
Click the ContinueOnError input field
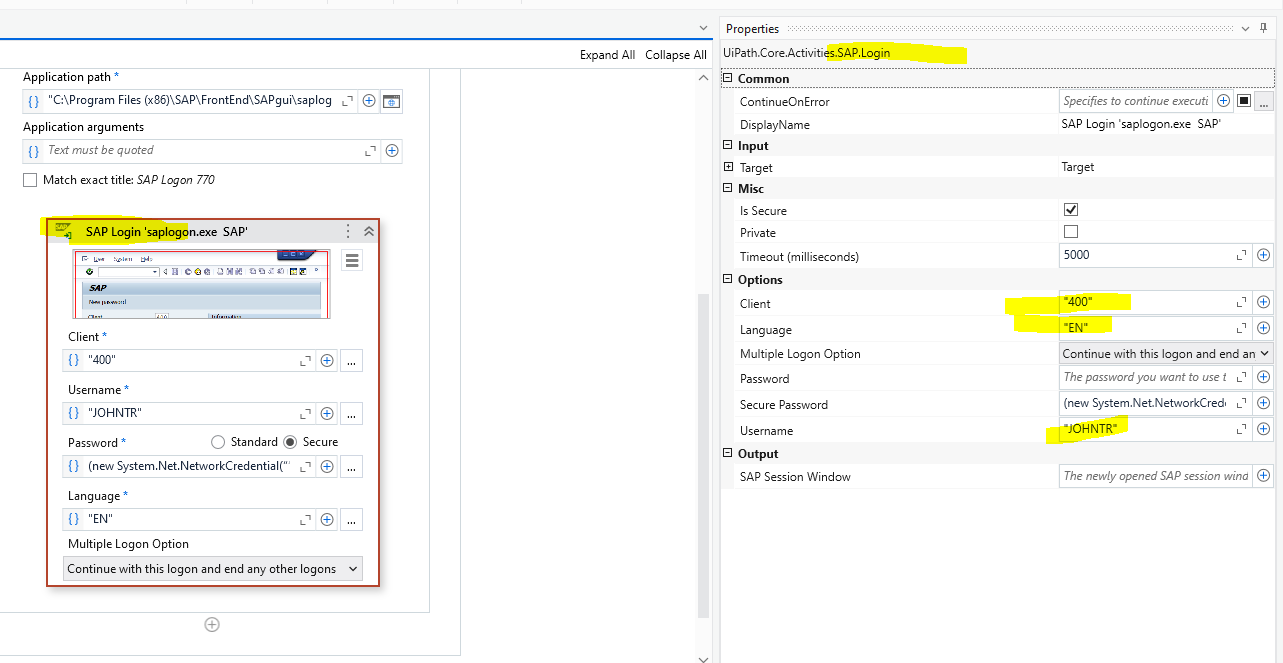(1136, 101)
